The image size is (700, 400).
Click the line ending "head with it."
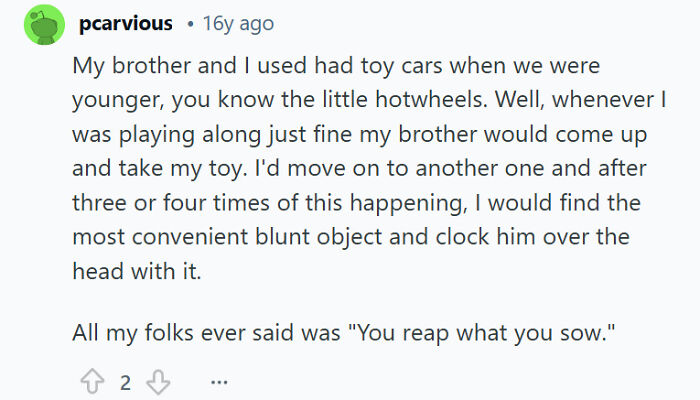(136, 273)
